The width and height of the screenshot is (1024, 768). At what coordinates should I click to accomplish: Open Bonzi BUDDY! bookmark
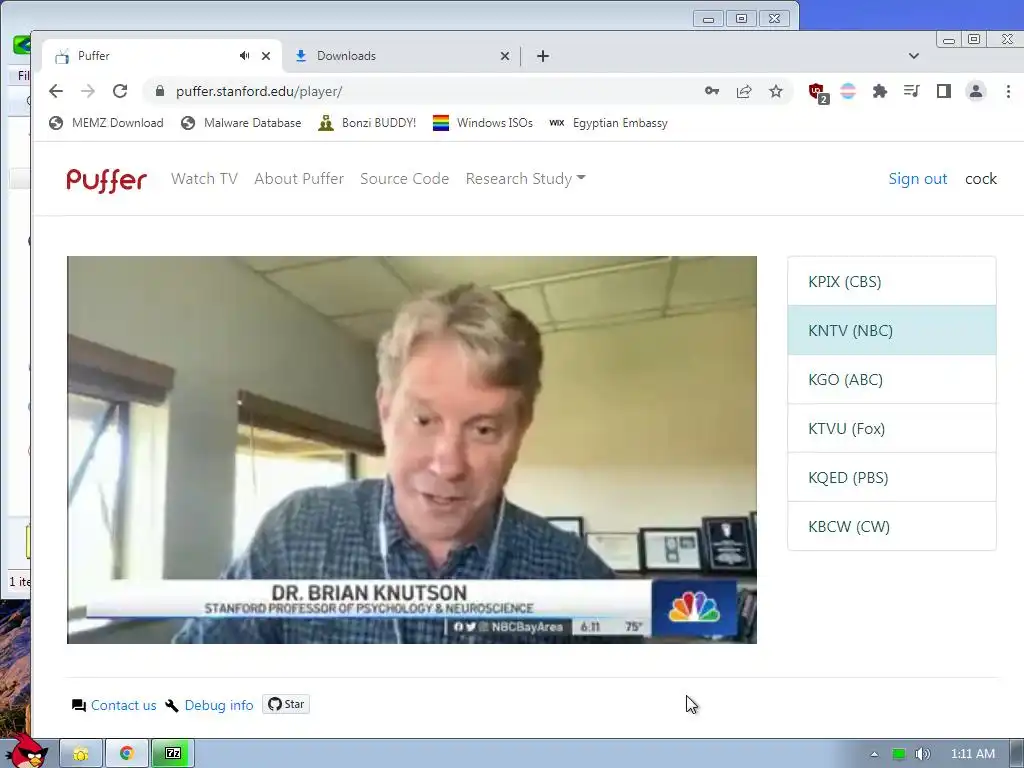point(367,123)
